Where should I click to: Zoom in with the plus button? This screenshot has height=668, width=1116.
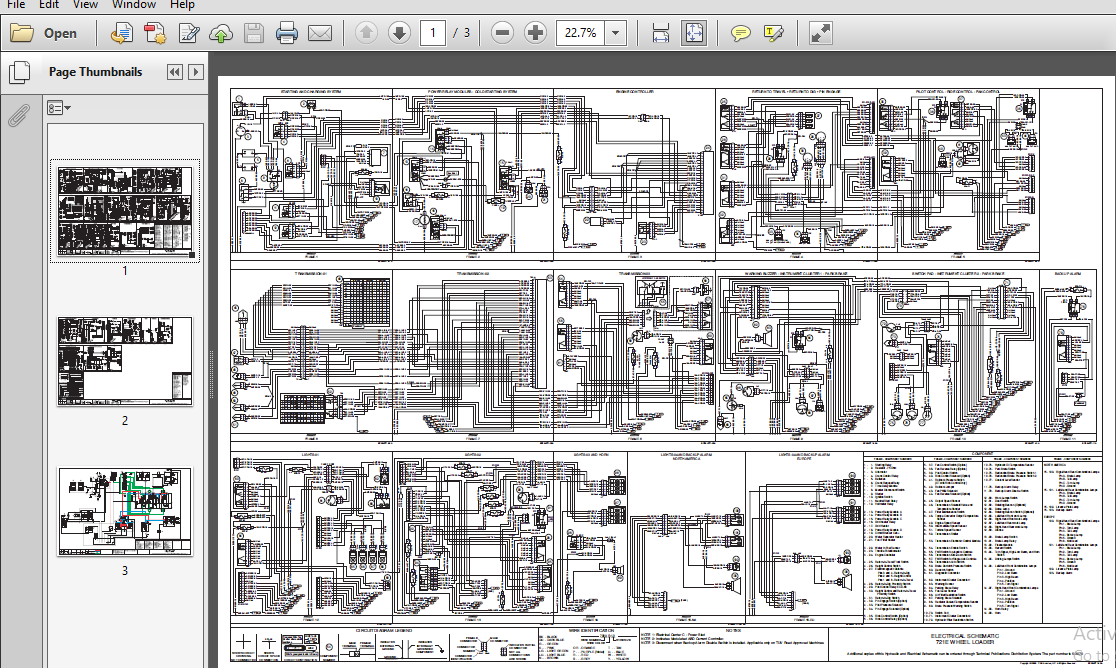pos(535,33)
